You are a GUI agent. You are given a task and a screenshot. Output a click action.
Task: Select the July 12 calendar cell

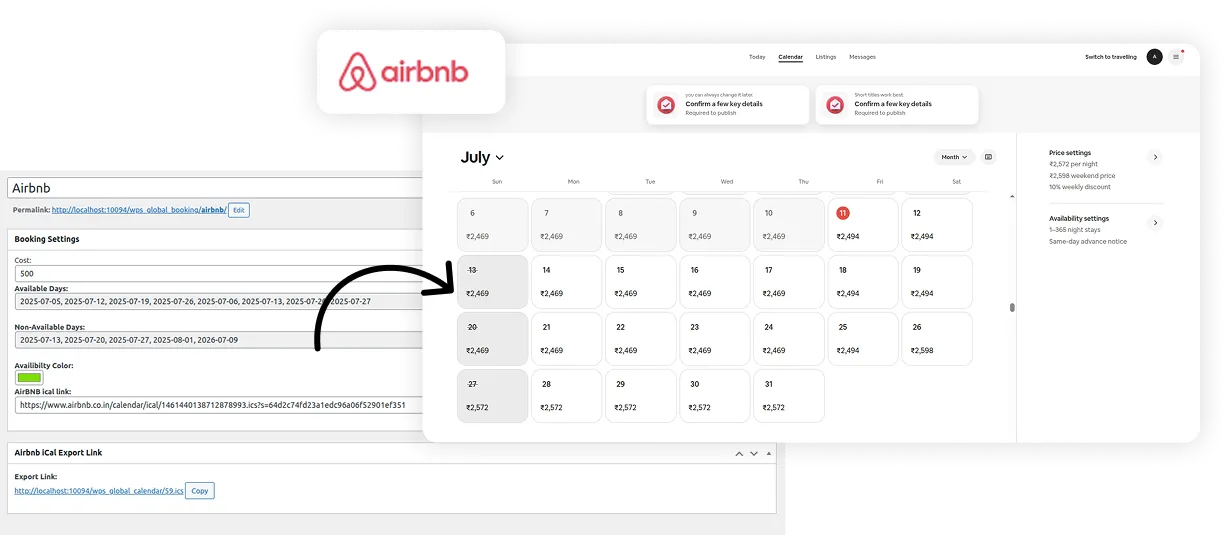[x=936, y=225]
